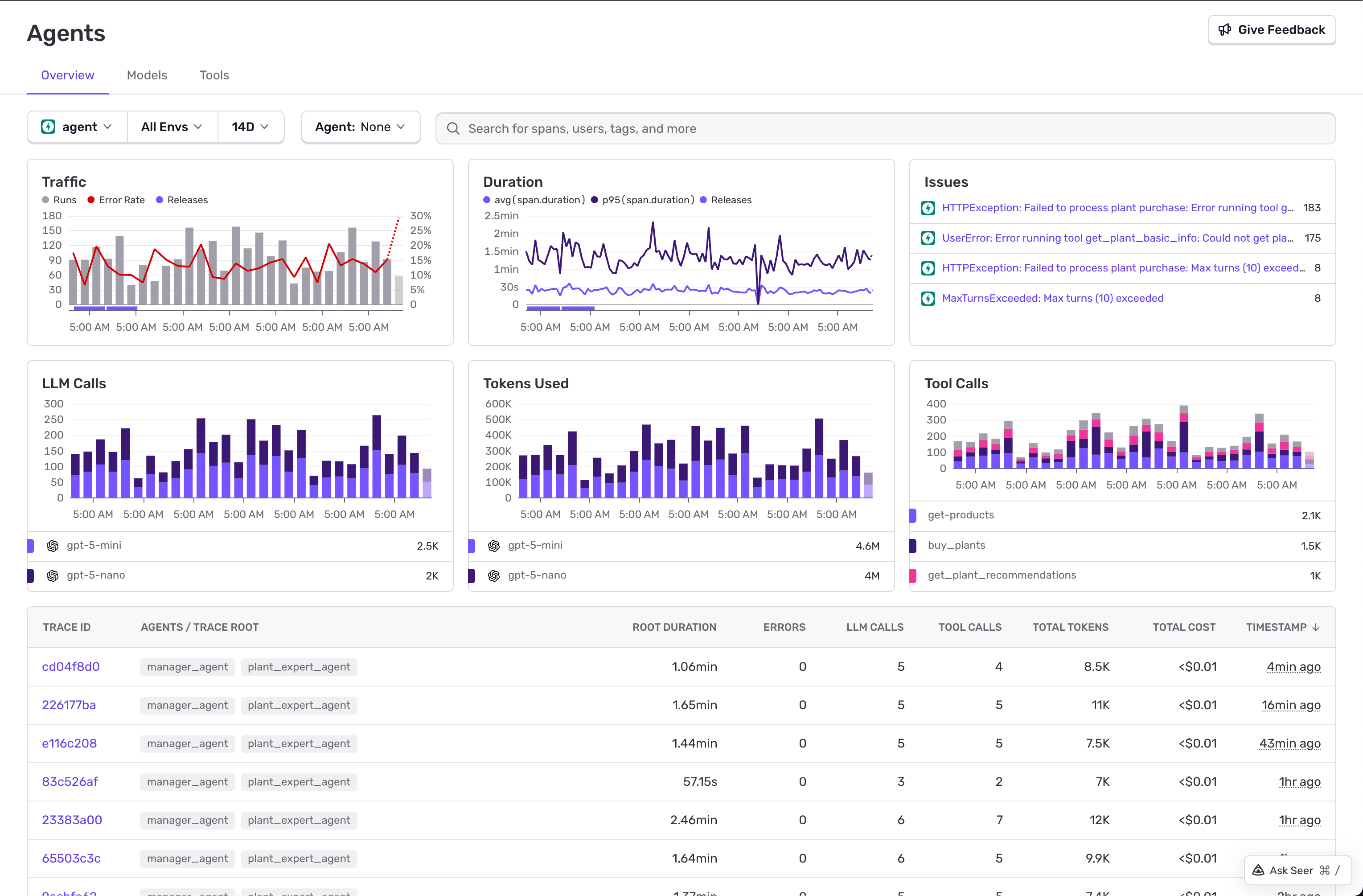Click the agent project icon in selector
Image resolution: width=1363 pixels, height=896 pixels.
coord(49,127)
